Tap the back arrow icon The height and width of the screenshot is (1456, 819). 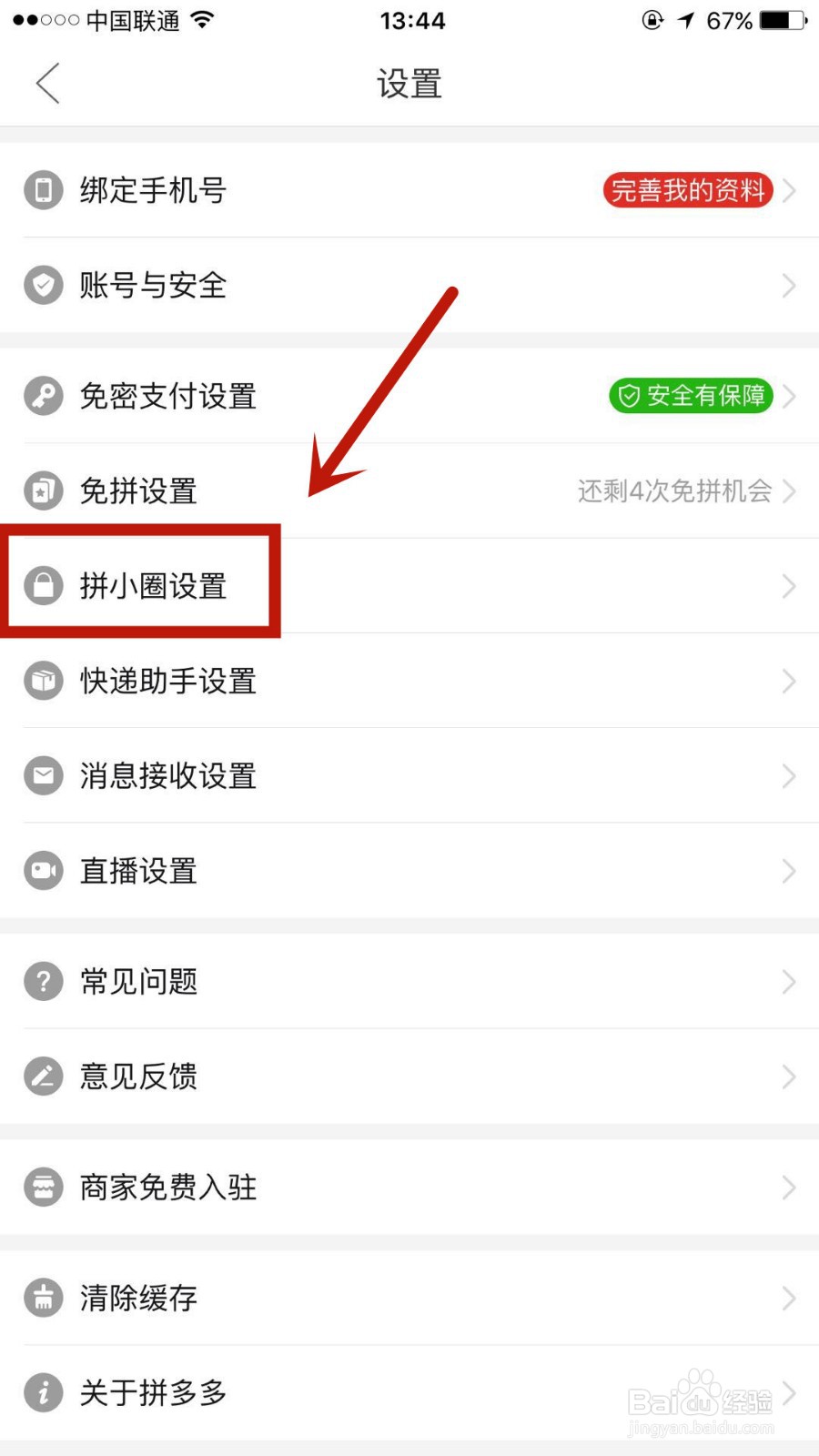click(48, 84)
